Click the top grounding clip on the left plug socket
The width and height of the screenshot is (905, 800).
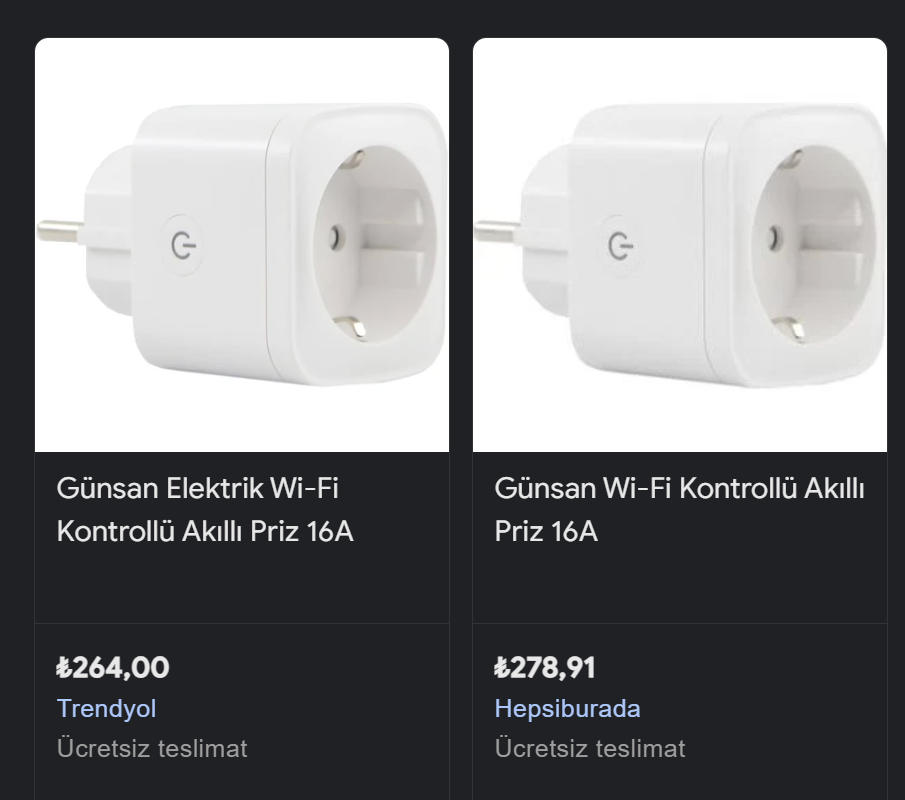pyautogui.click(x=350, y=160)
